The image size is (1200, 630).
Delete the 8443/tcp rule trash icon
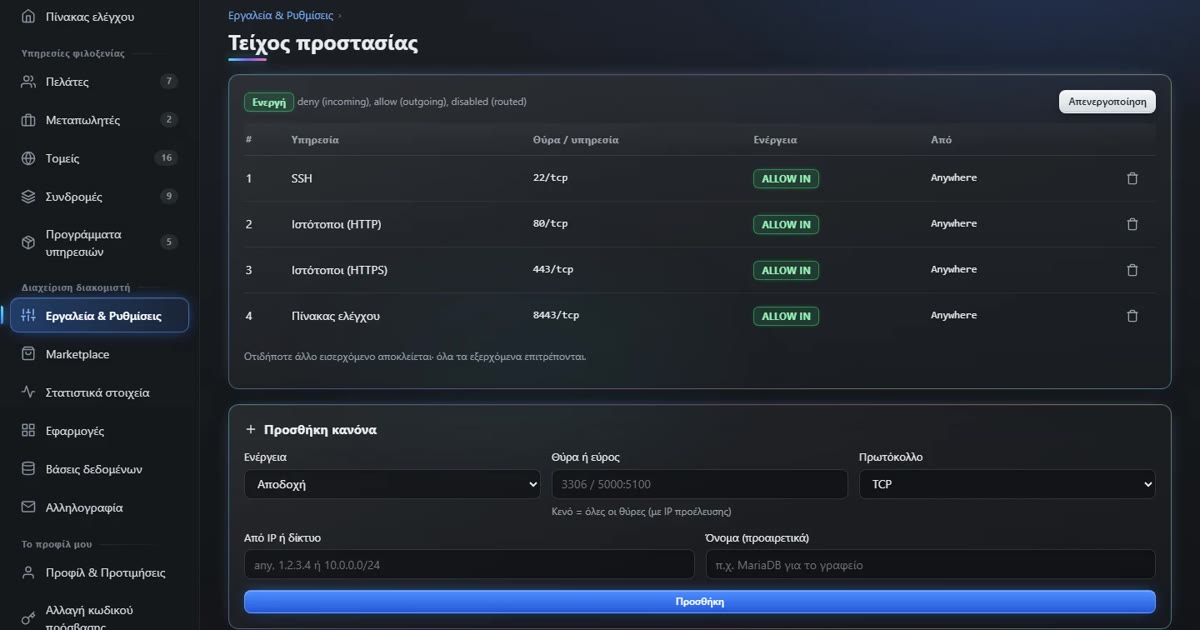pos(1132,316)
